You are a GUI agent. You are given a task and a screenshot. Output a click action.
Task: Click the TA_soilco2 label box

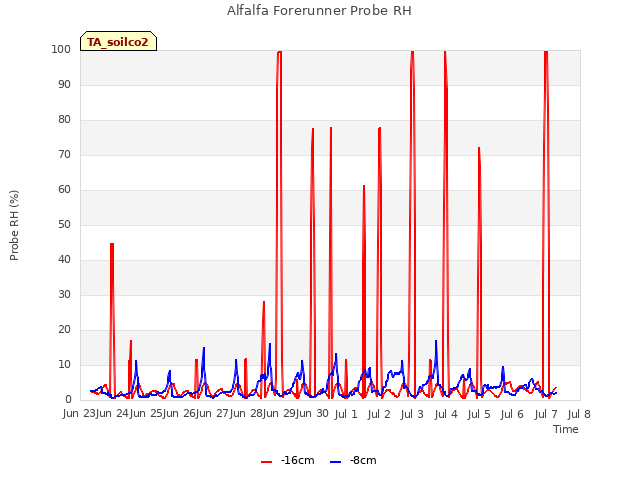coord(118,41)
